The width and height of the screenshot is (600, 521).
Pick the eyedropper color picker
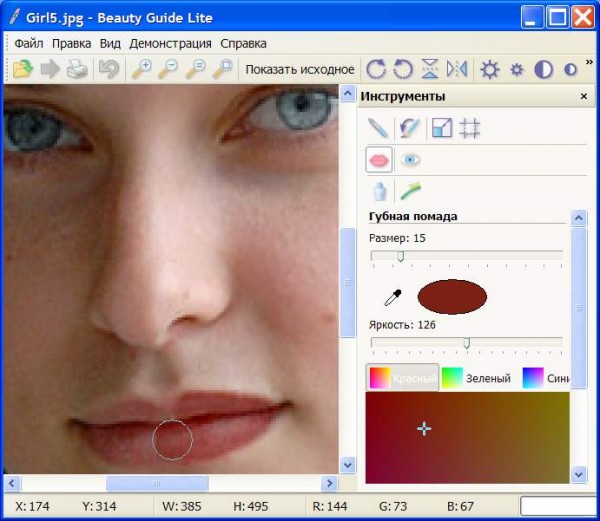tap(393, 297)
